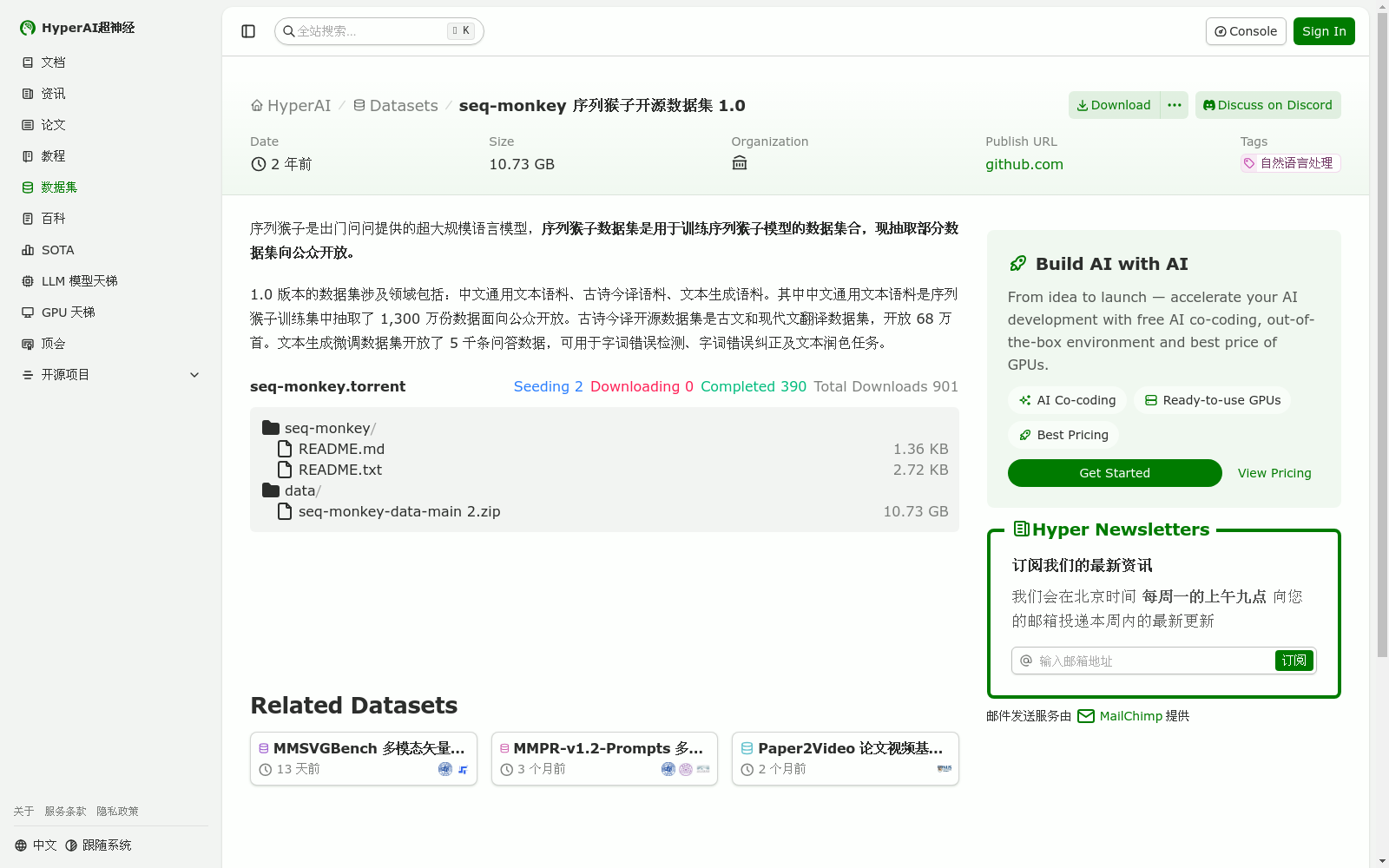Open 百科 in the sidebar
Image resolution: width=1389 pixels, height=868 pixels.
110,219
